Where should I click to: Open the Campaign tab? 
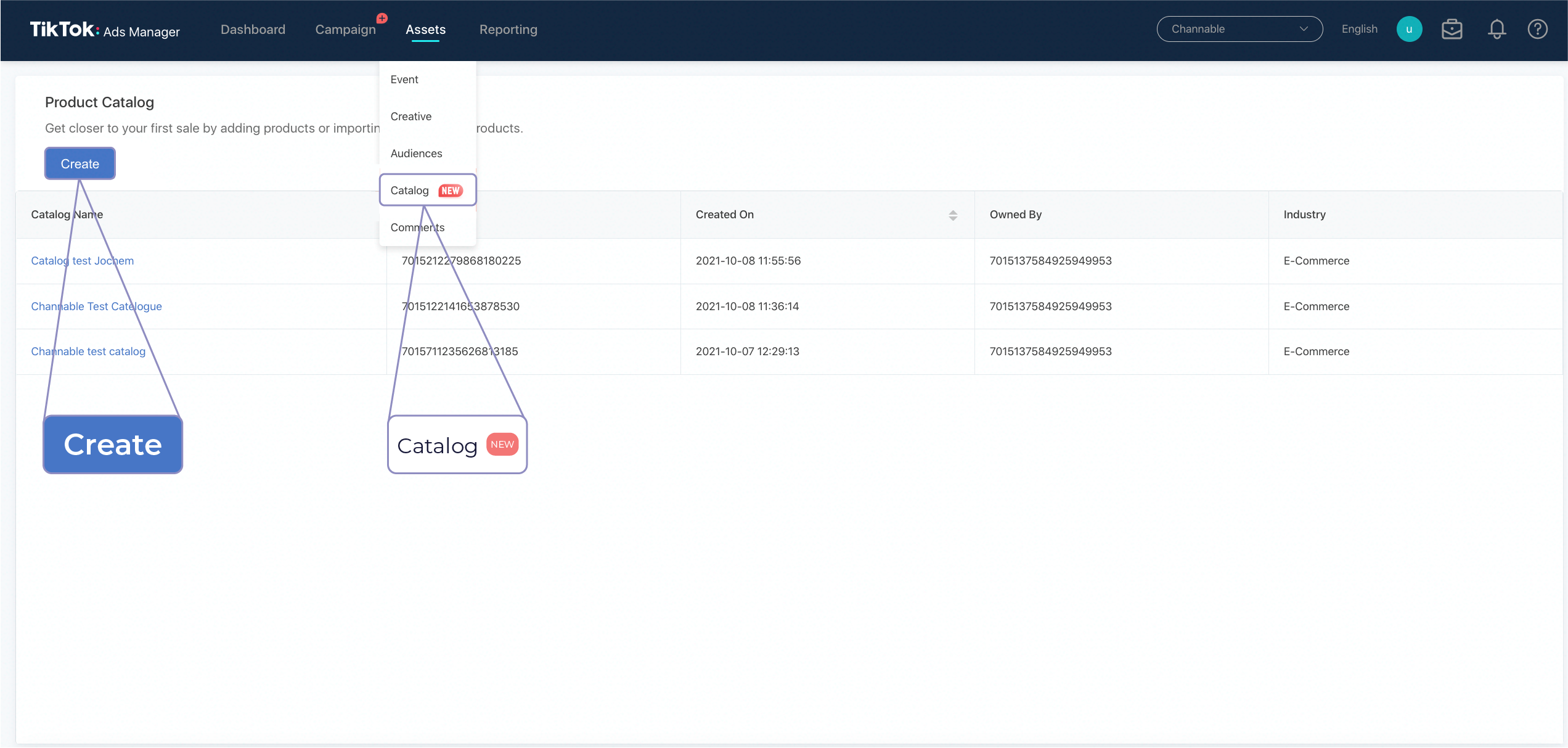pyautogui.click(x=345, y=30)
